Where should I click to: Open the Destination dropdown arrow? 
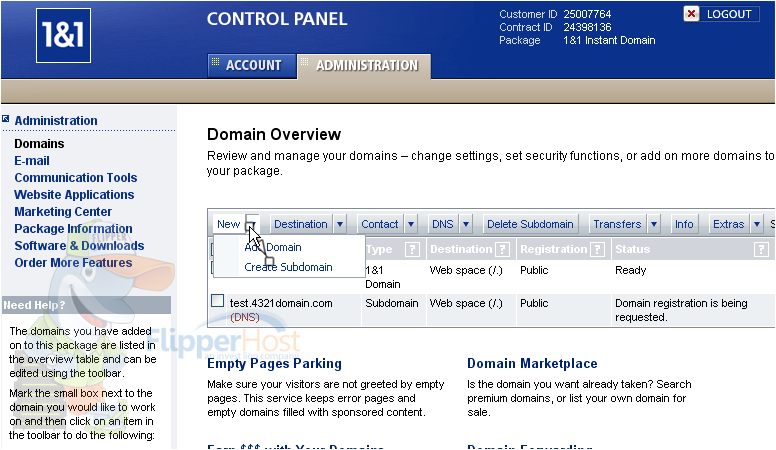pos(340,224)
